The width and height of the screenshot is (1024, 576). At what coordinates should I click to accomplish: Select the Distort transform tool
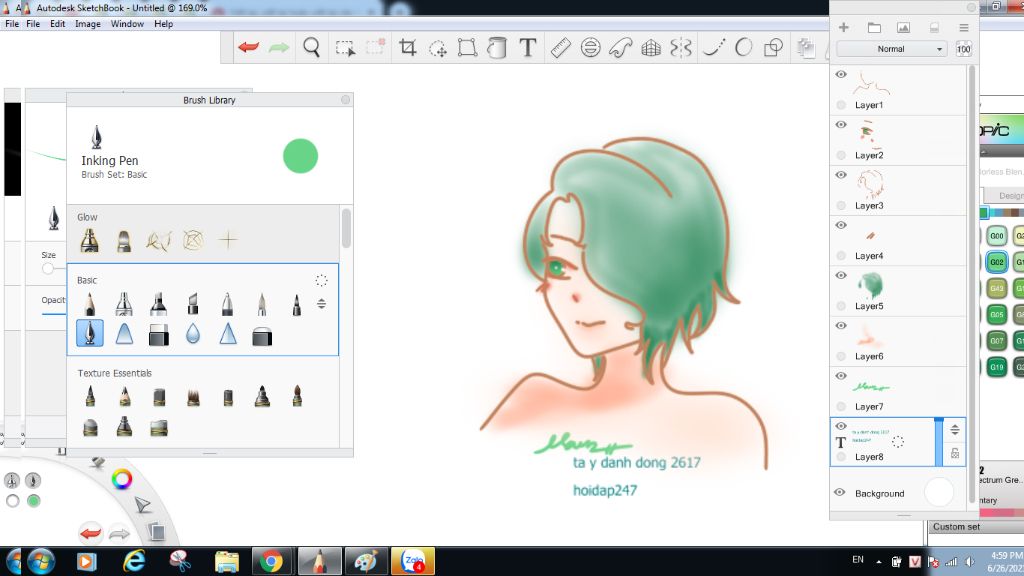coord(467,48)
